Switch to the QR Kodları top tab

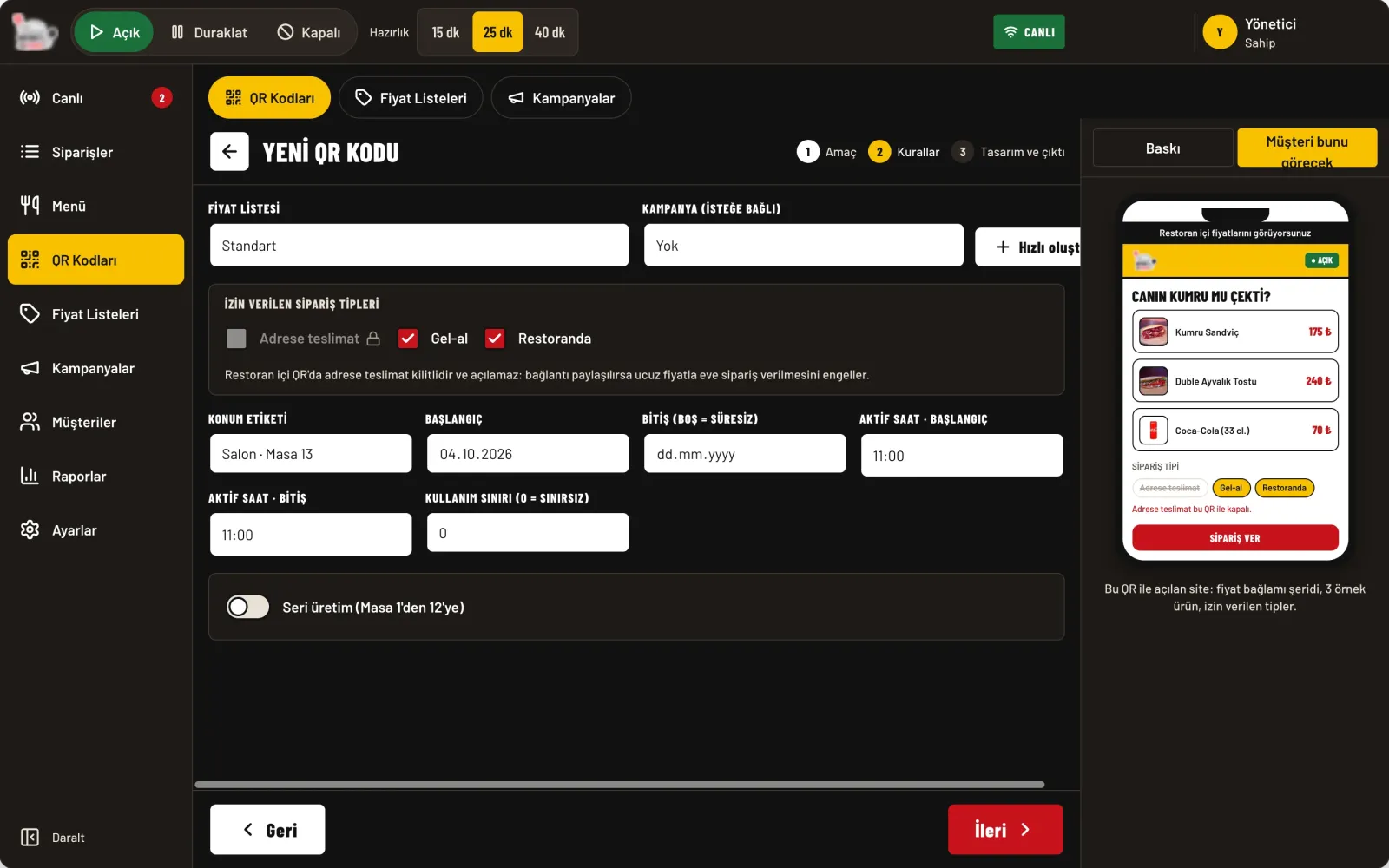pyautogui.click(x=269, y=98)
